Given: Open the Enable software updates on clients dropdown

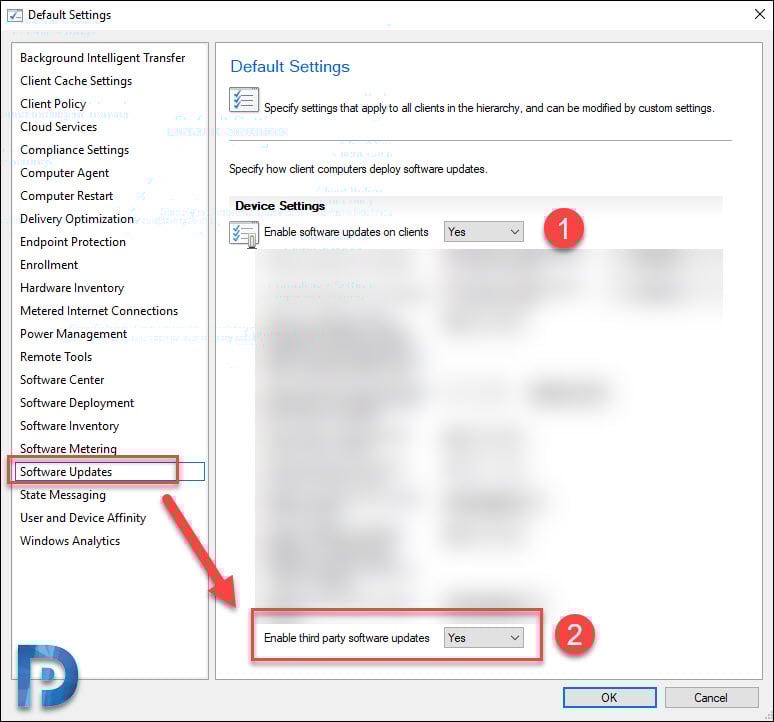Looking at the screenshot, I should (x=484, y=231).
